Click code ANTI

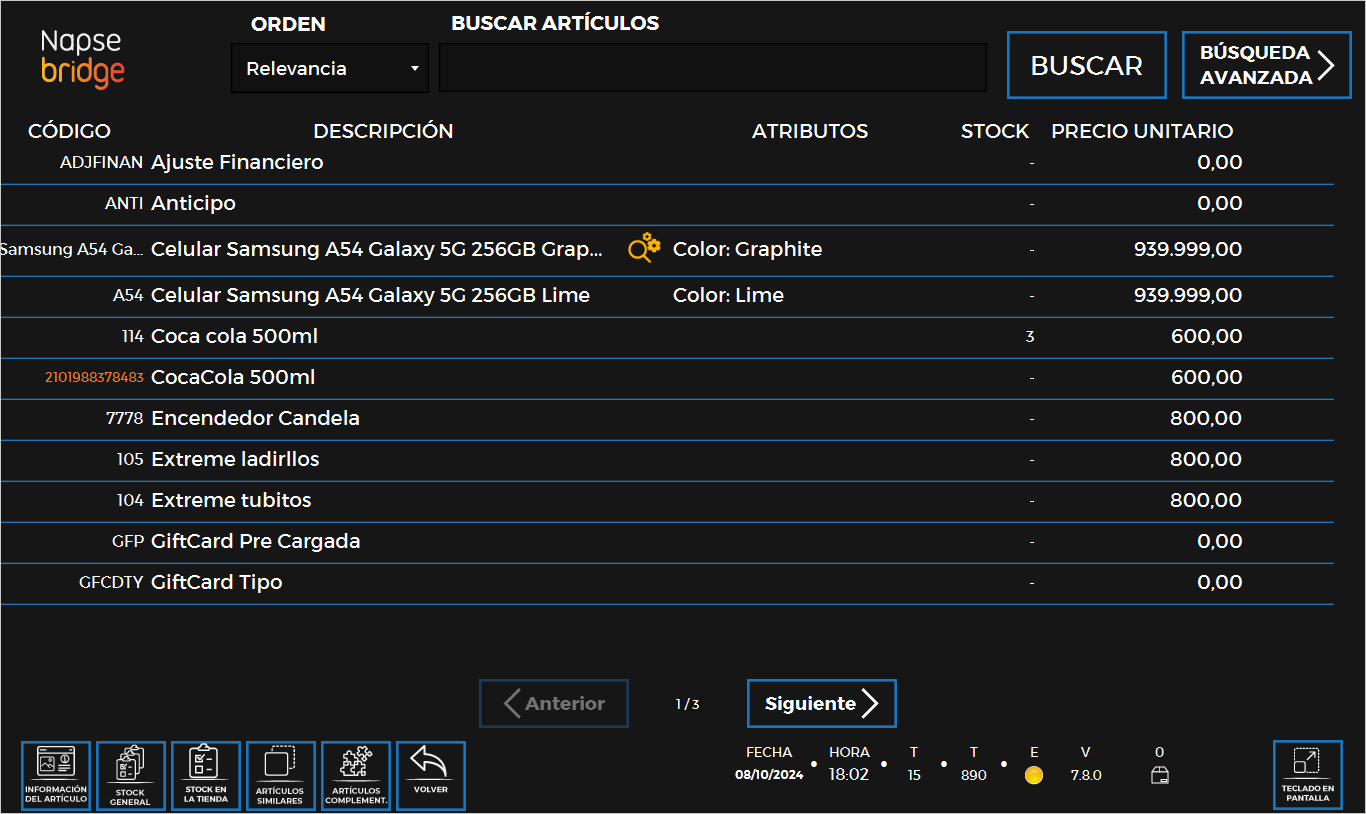(x=125, y=203)
